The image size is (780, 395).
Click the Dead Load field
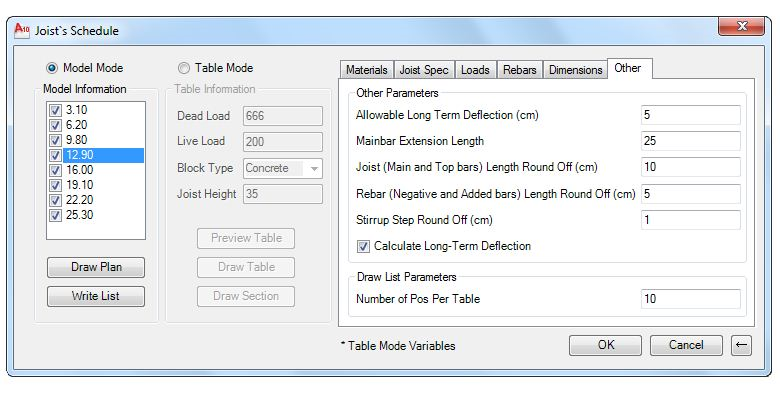tap(283, 116)
